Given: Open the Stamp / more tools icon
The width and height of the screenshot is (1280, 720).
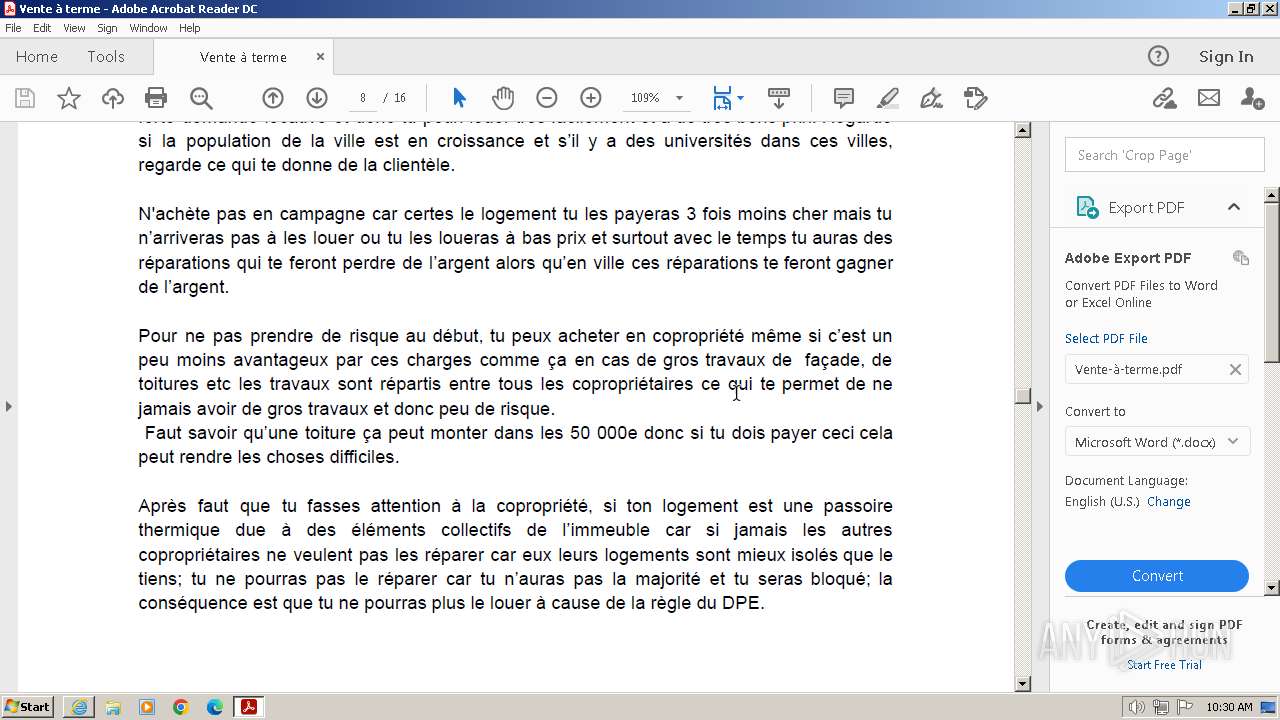Looking at the screenshot, I should (x=976, y=98).
